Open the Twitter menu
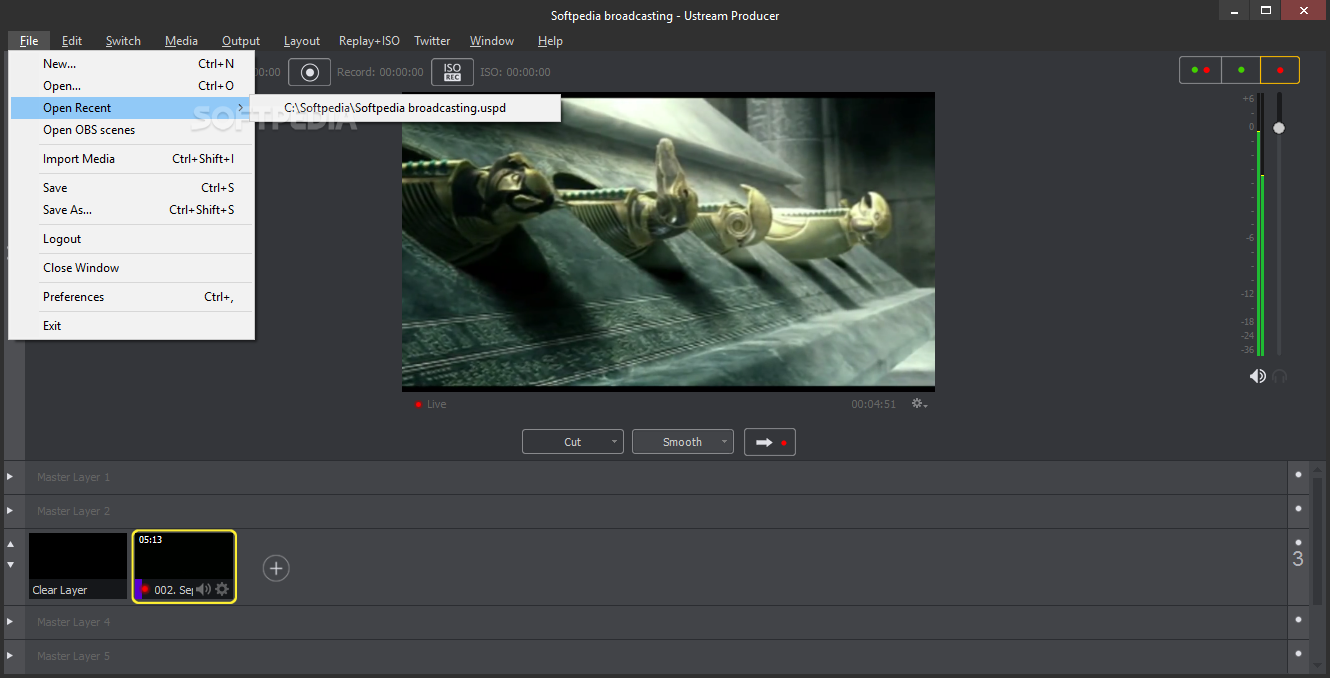 click(432, 41)
